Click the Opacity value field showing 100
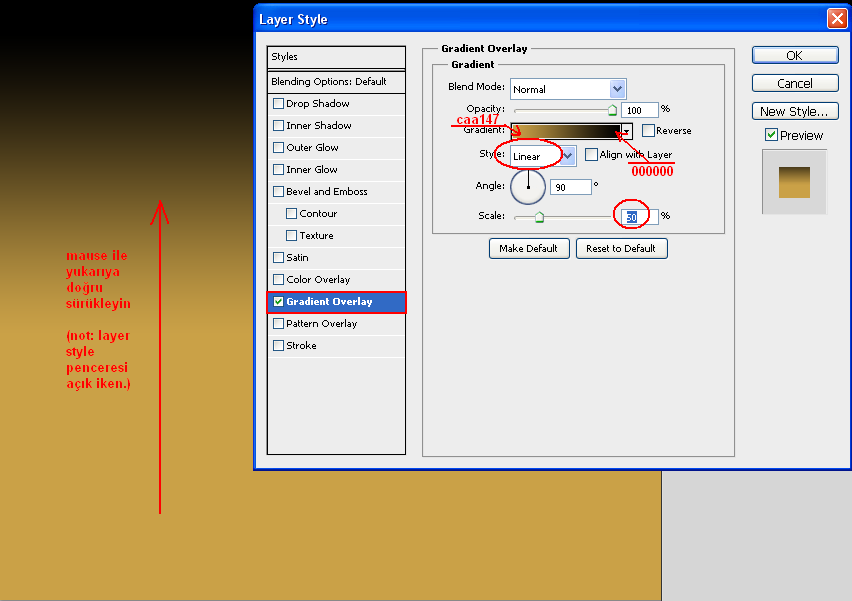852x601 pixels. (640, 110)
